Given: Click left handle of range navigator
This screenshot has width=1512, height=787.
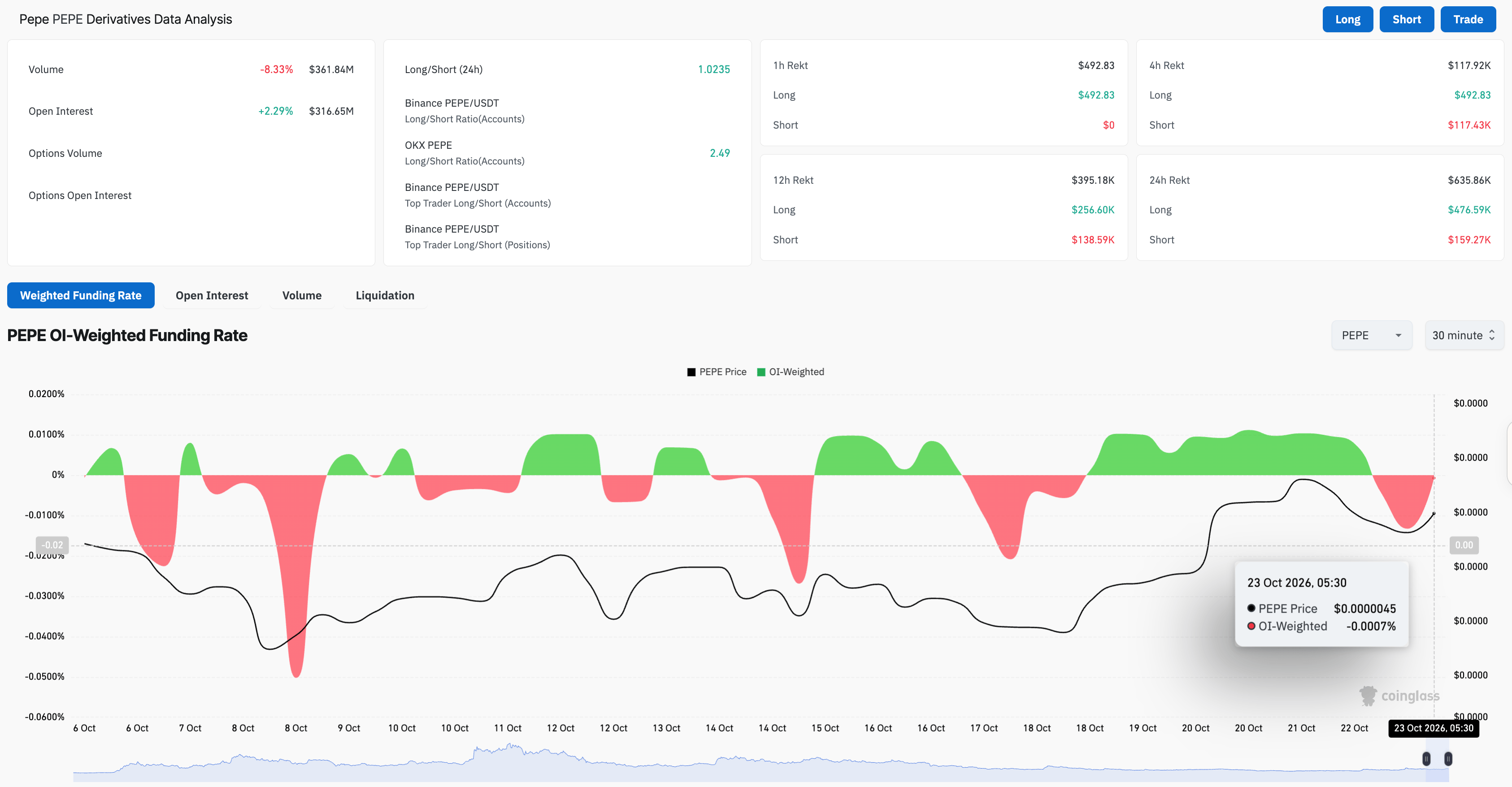Looking at the screenshot, I should [x=1426, y=759].
